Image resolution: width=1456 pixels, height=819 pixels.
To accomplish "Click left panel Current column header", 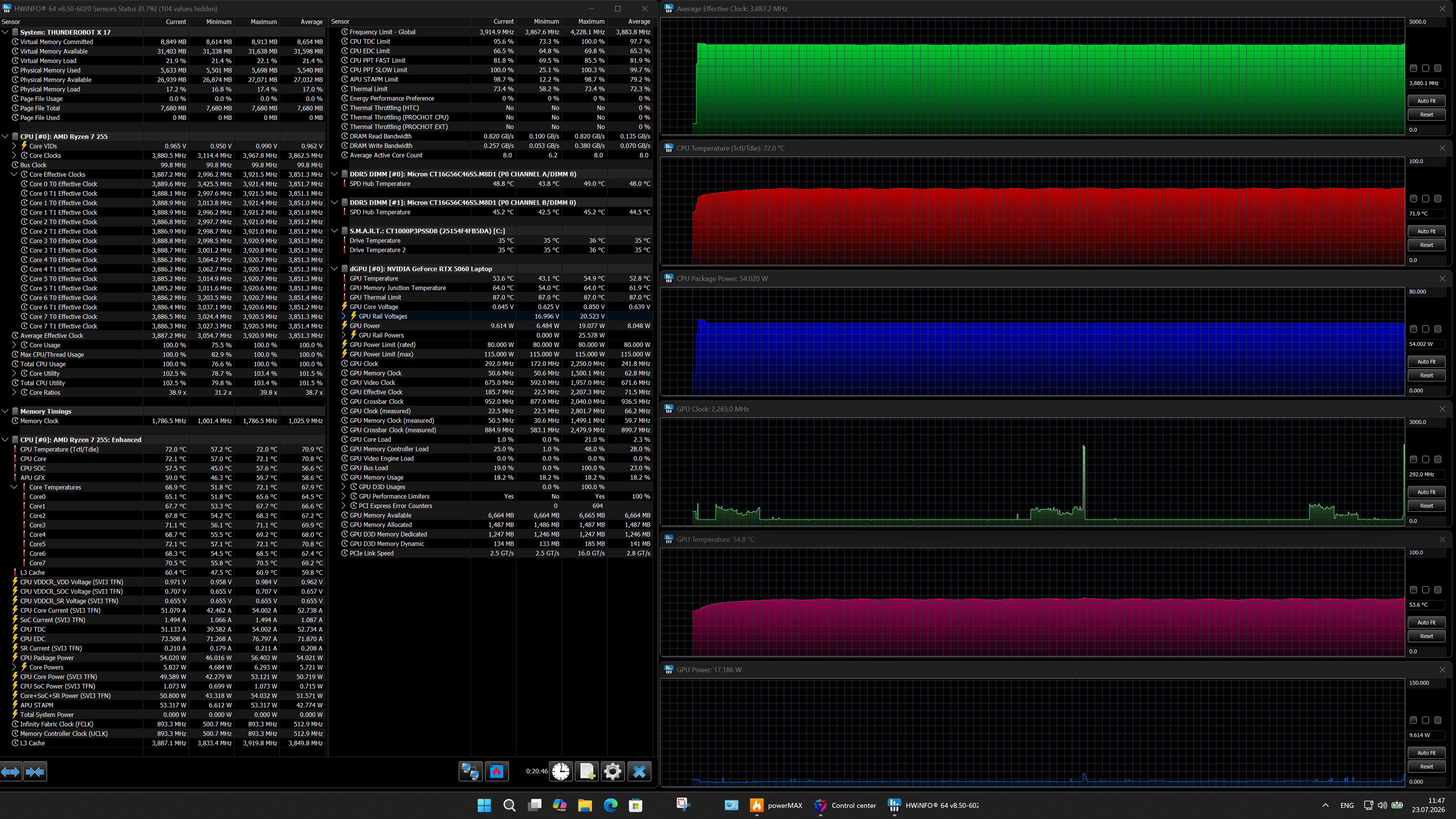I will pyautogui.click(x=165, y=22).
